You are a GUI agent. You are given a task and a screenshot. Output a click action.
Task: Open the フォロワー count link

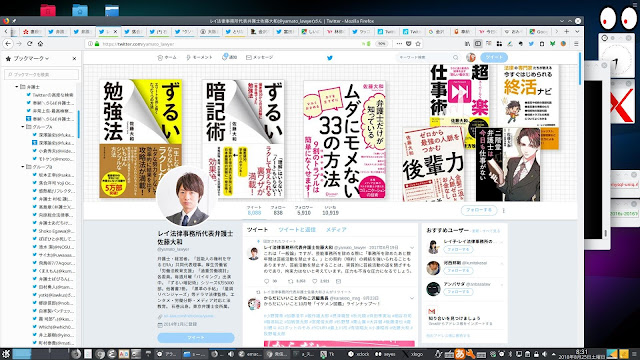pyautogui.click(x=304, y=210)
